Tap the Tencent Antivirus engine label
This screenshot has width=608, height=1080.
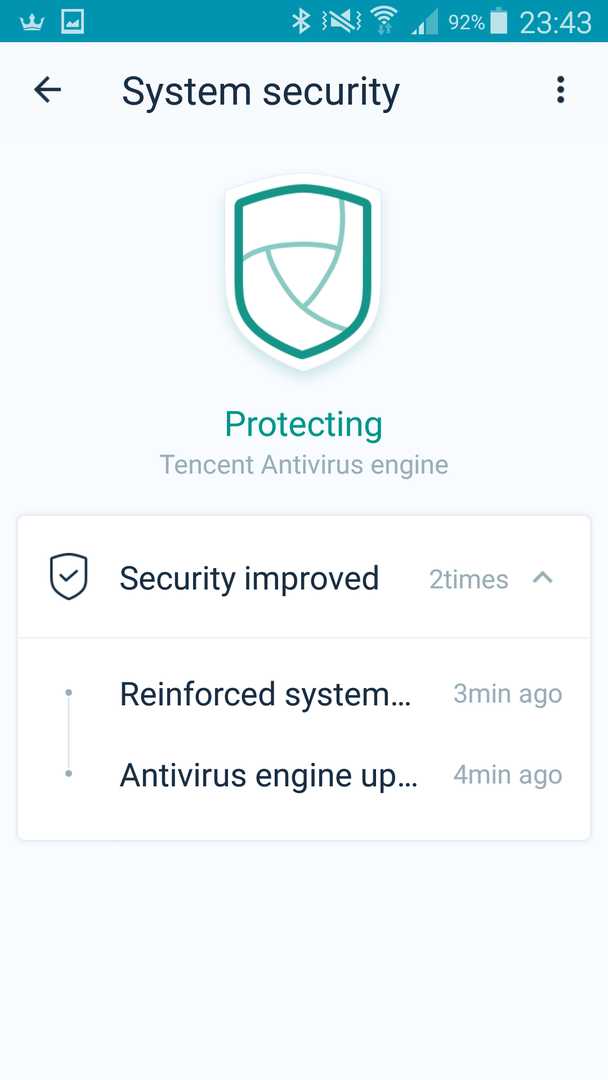pyautogui.click(x=304, y=465)
